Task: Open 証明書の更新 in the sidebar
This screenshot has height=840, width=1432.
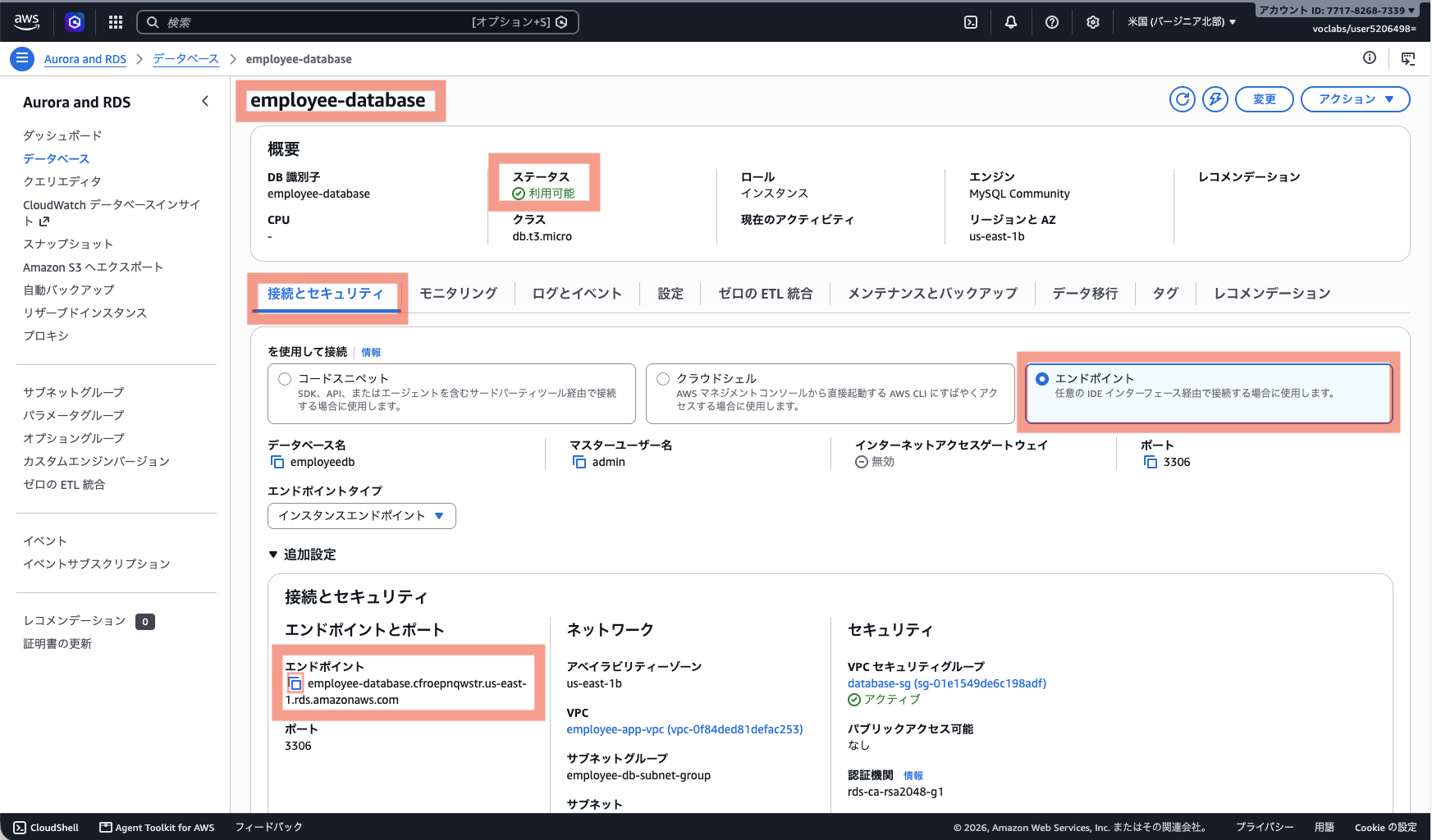Action: 57,643
